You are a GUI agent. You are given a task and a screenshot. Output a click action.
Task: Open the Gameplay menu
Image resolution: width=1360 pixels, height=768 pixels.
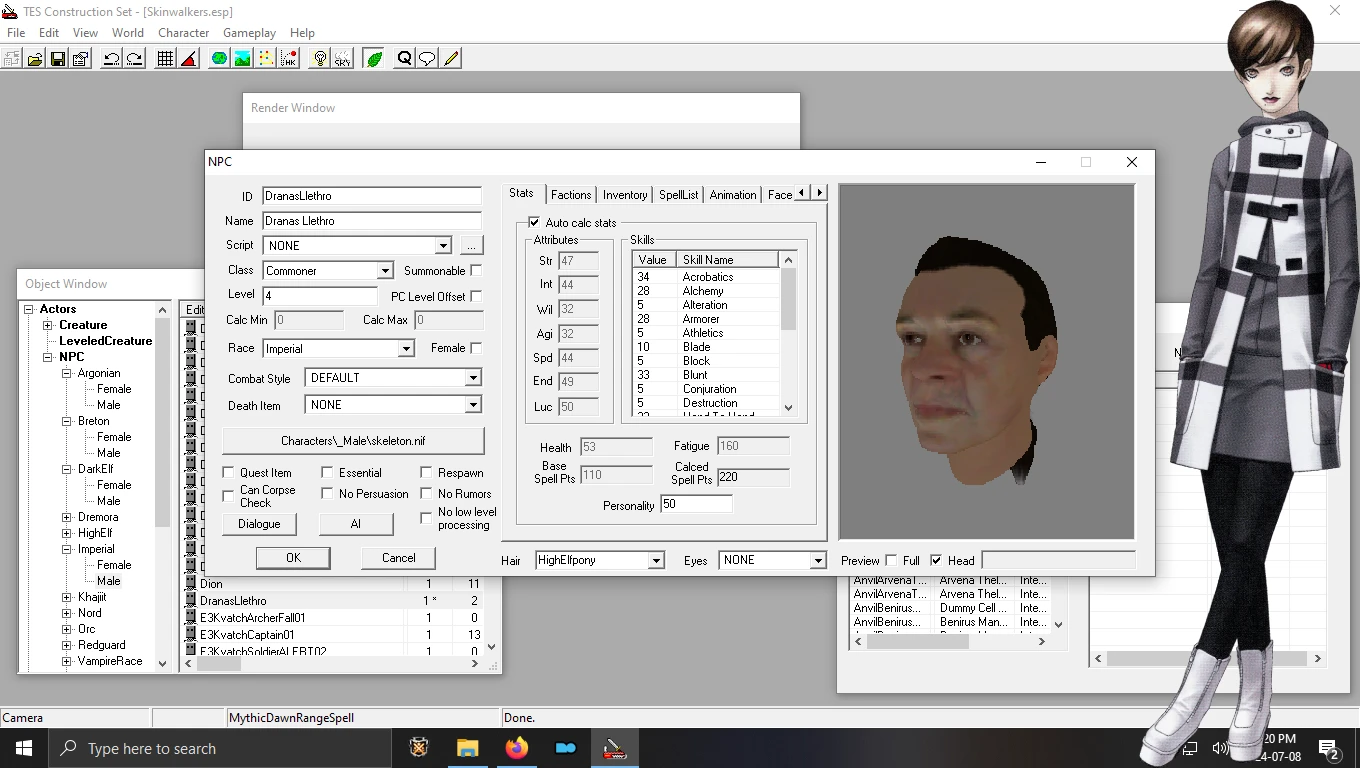tap(249, 32)
